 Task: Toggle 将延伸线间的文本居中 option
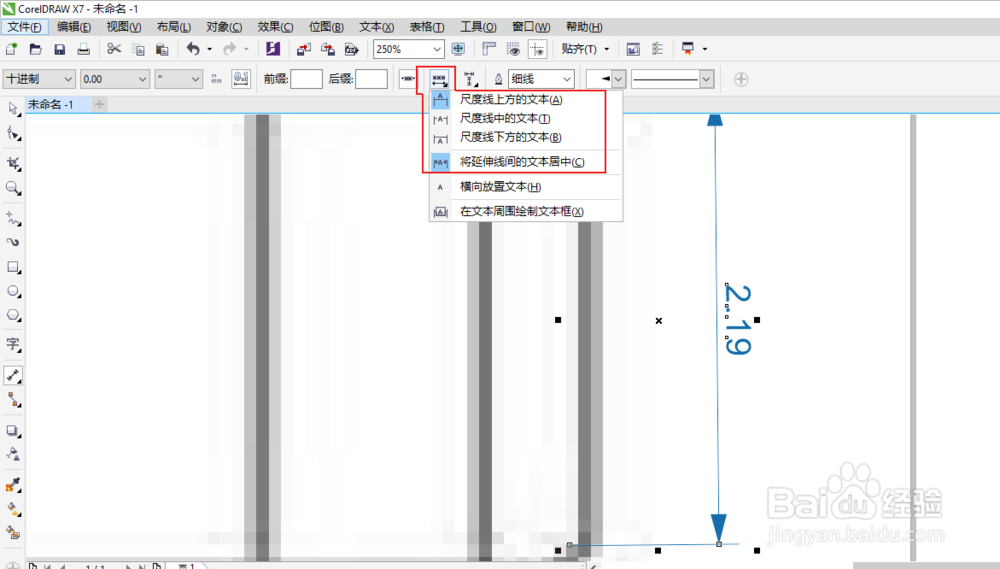(526, 162)
